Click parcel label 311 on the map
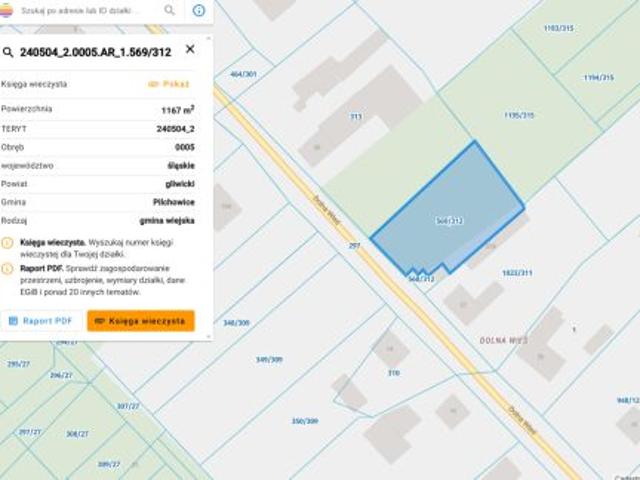 [x=356, y=116]
